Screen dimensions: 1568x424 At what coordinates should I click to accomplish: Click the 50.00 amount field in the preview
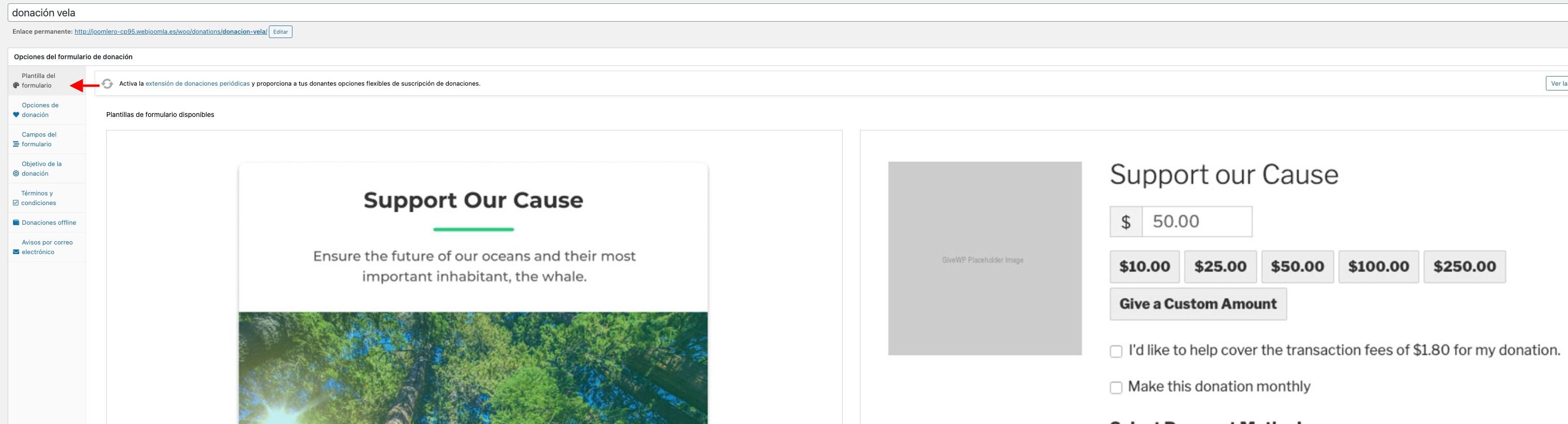coord(1197,221)
